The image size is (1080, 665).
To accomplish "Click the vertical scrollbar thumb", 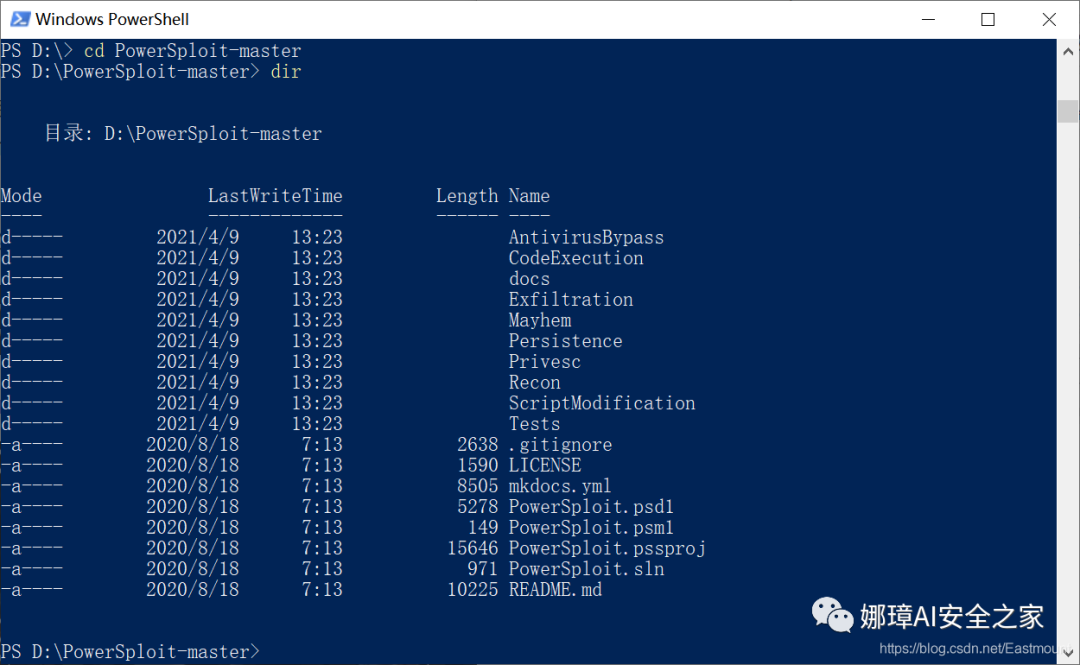I will pos(1068,111).
